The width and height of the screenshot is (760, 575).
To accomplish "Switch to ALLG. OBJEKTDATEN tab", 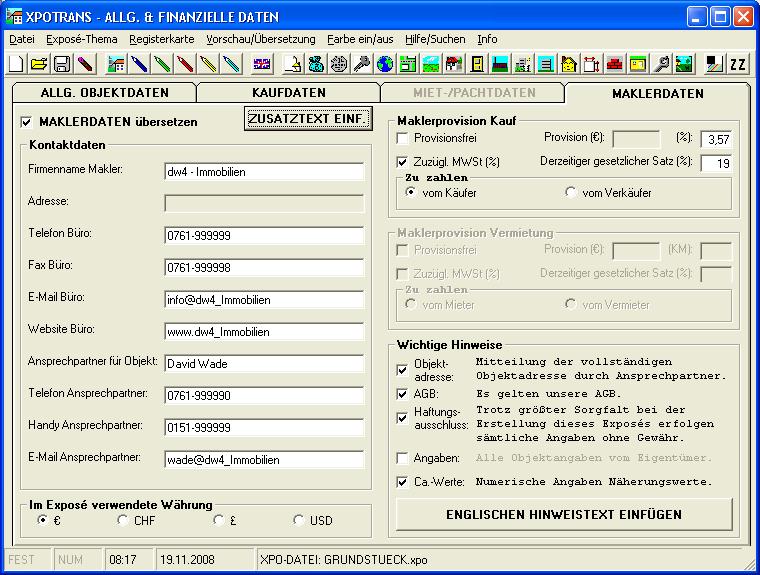I will pos(105,93).
